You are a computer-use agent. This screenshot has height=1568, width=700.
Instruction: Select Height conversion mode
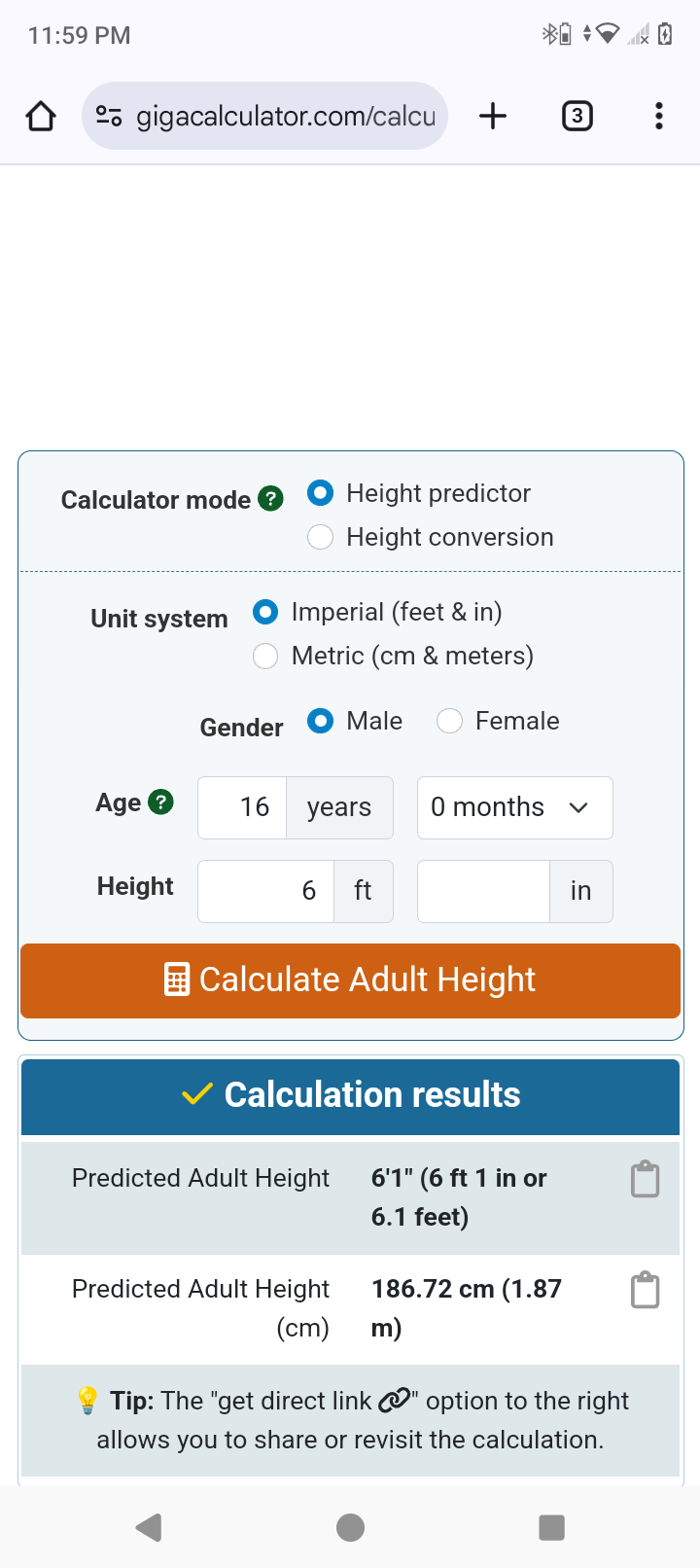point(321,537)
